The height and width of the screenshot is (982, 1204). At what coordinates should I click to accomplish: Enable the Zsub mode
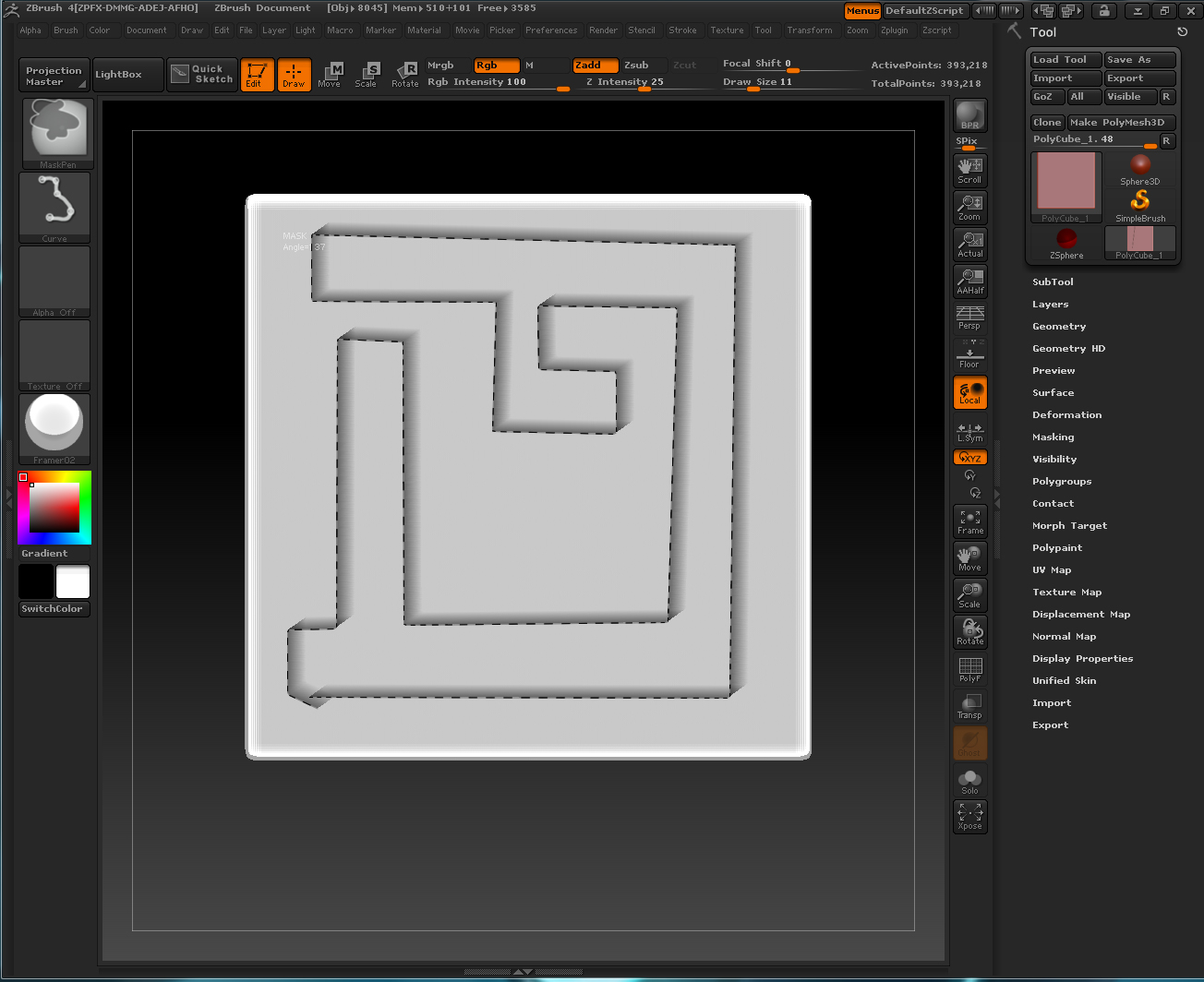pos(643,66)
